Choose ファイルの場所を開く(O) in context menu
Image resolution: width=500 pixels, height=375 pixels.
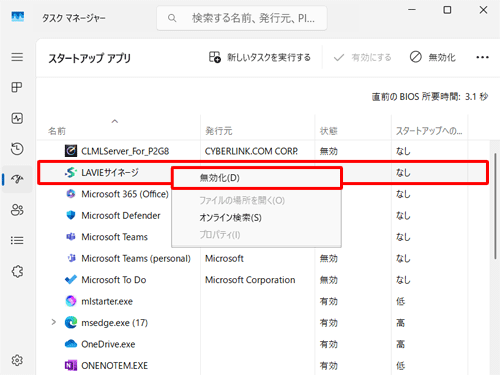[256, 200]
